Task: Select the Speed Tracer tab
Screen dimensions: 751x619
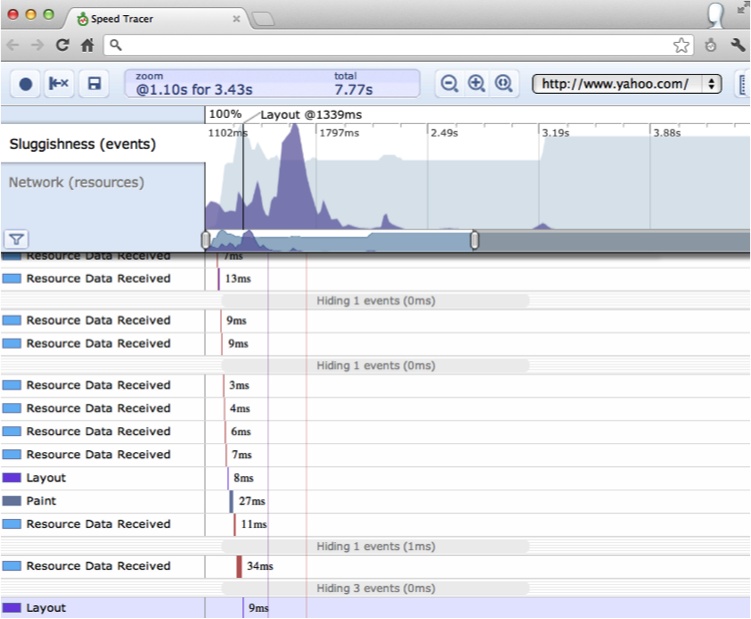Action: tap(156, 19)
